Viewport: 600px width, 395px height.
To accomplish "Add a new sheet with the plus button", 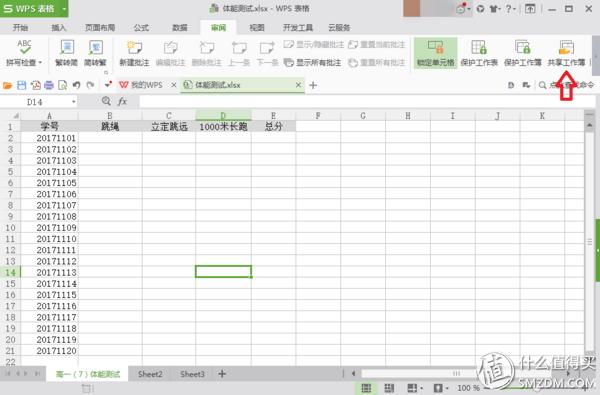I will [x=222, y=374].
